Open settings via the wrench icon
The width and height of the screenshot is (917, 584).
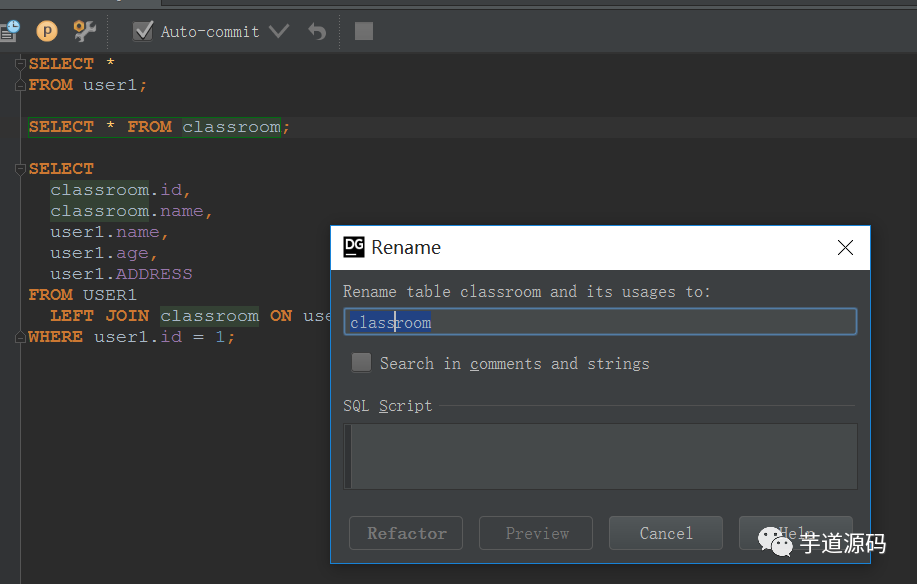[x=84, y=31]
